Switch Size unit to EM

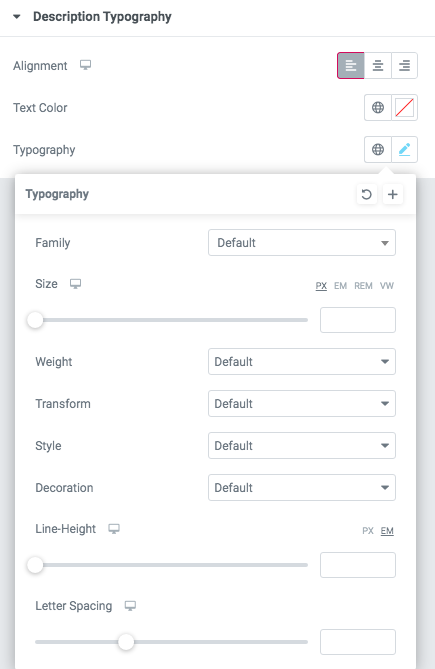(340, 286)
